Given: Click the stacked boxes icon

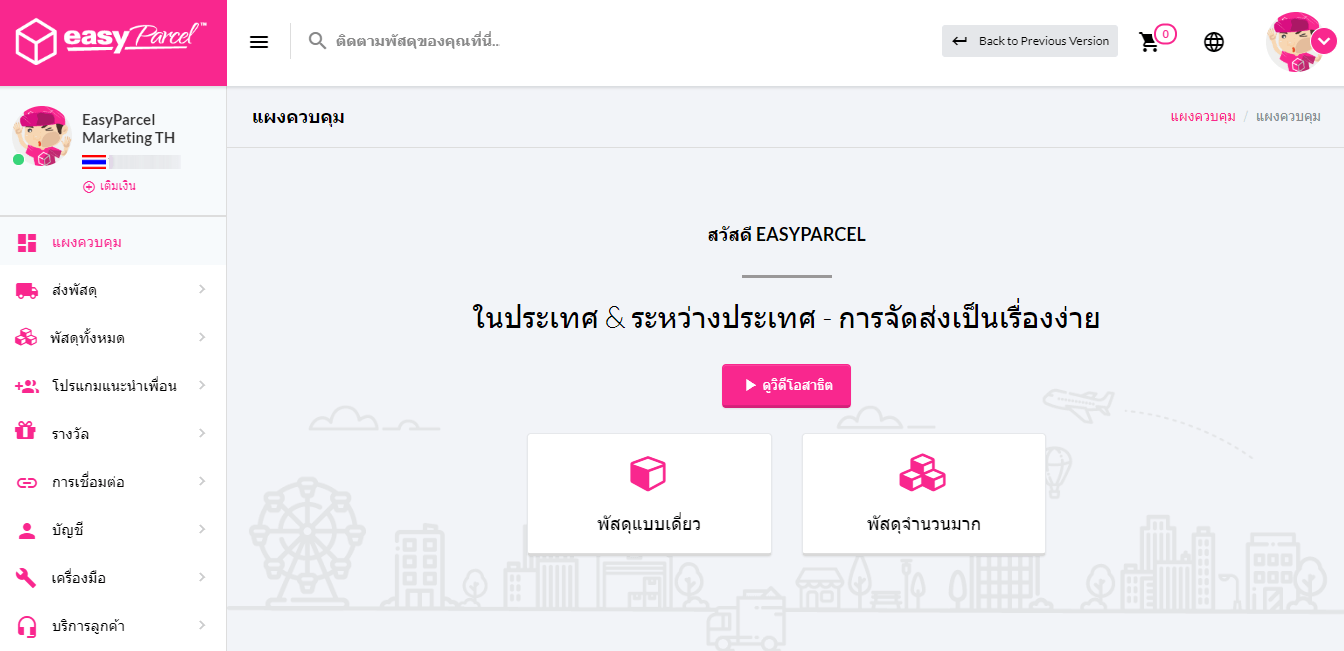Looking at the screenshot, I should pyautogui.click(x=922, y=472).
